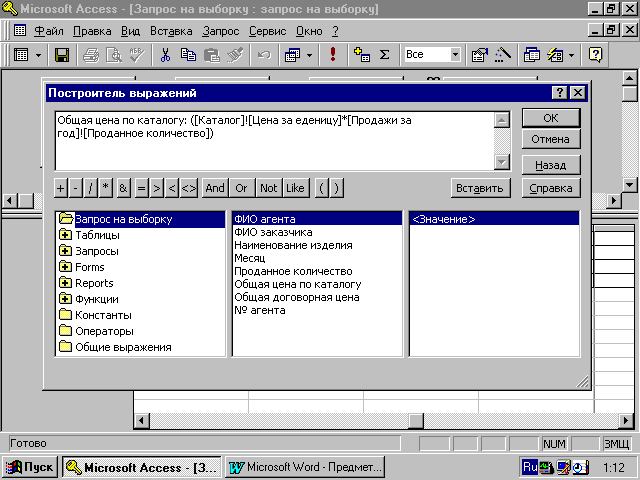The height and width of the screenshot is (480, 640).
Task: Open Print Preview from the toolbar
Action: click(114, 55)
